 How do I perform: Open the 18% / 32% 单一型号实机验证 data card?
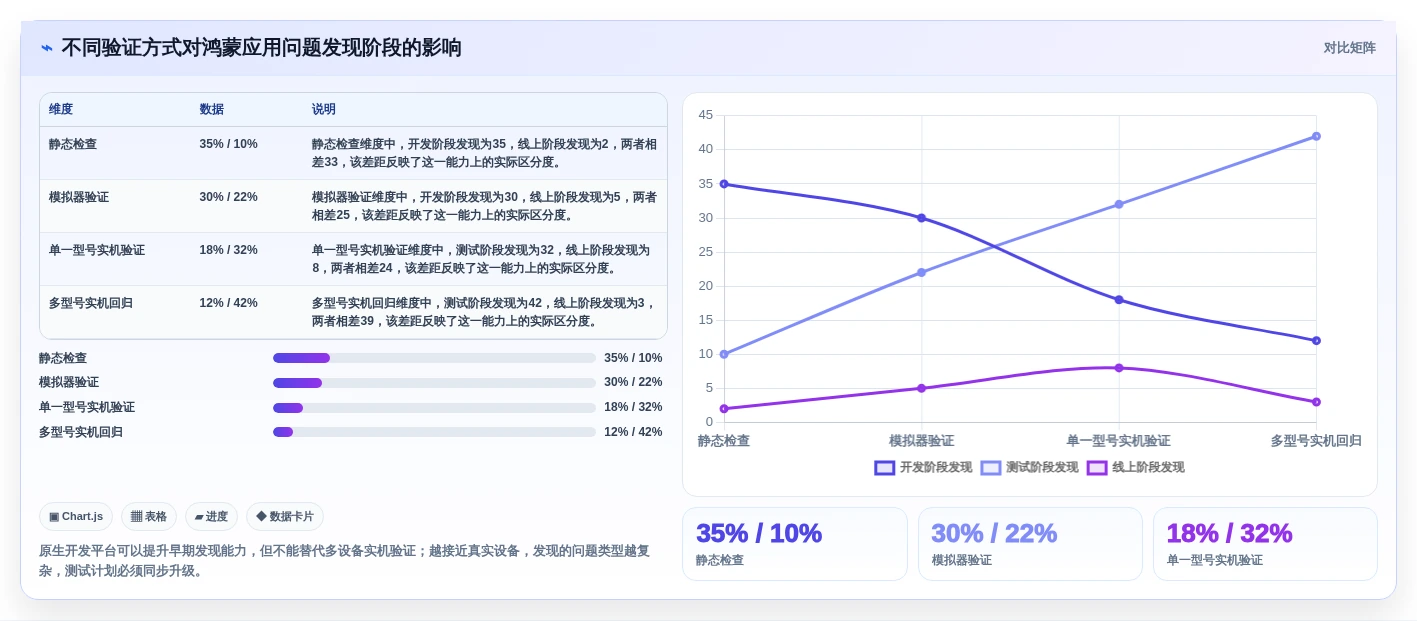pyautogui.click(x=1265, y=544)
